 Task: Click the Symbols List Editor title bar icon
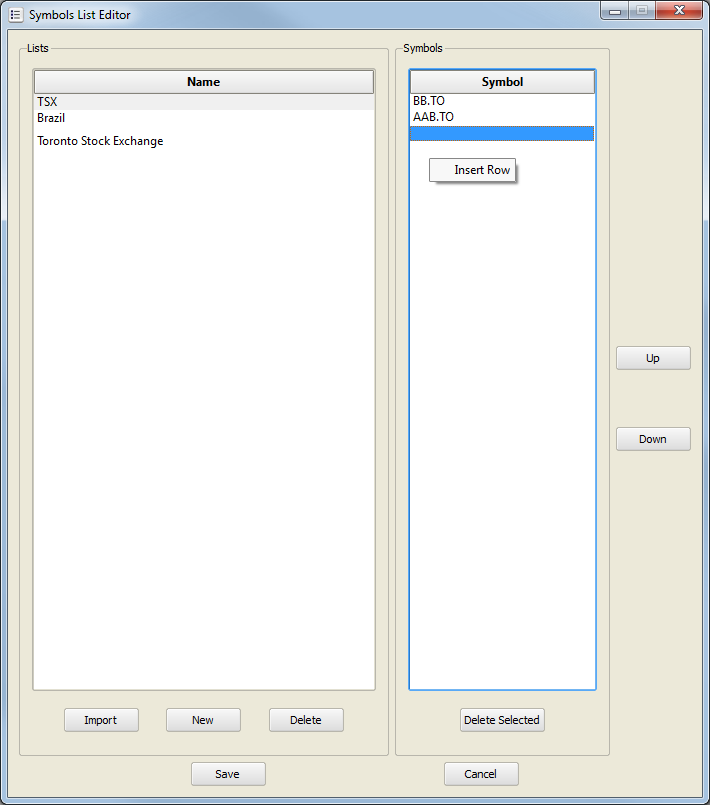15,15
